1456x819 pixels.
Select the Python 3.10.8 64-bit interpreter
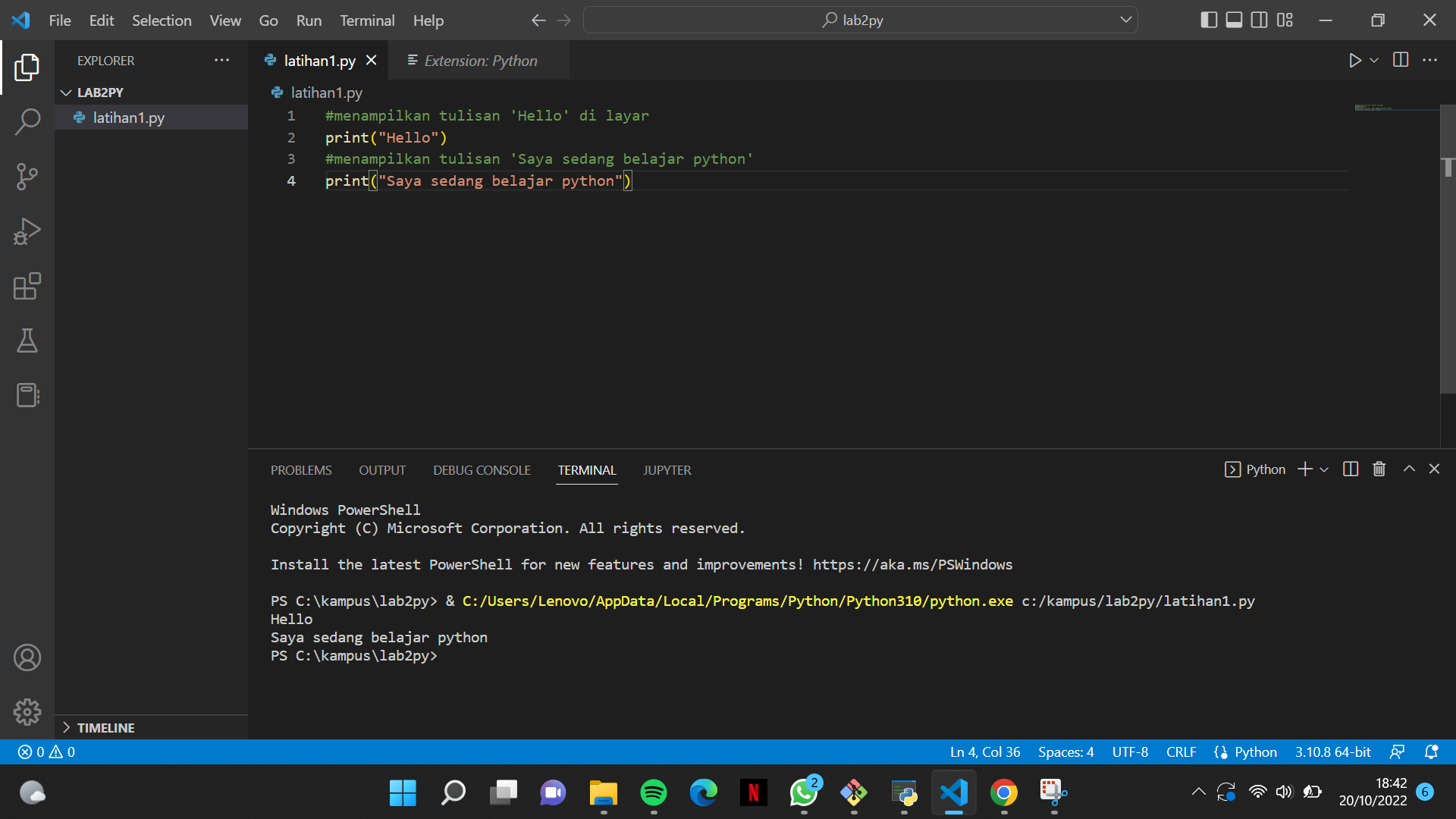click(x=1332, y=752)
